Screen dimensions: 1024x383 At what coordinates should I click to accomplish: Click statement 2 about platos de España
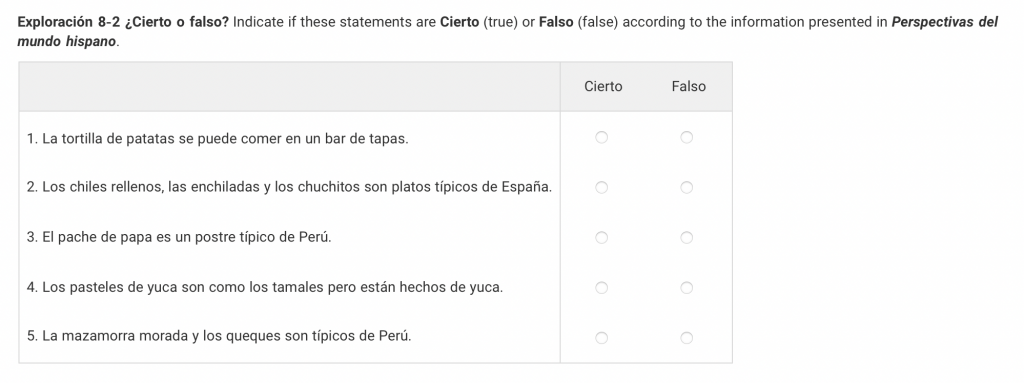[x=289, y=188]
